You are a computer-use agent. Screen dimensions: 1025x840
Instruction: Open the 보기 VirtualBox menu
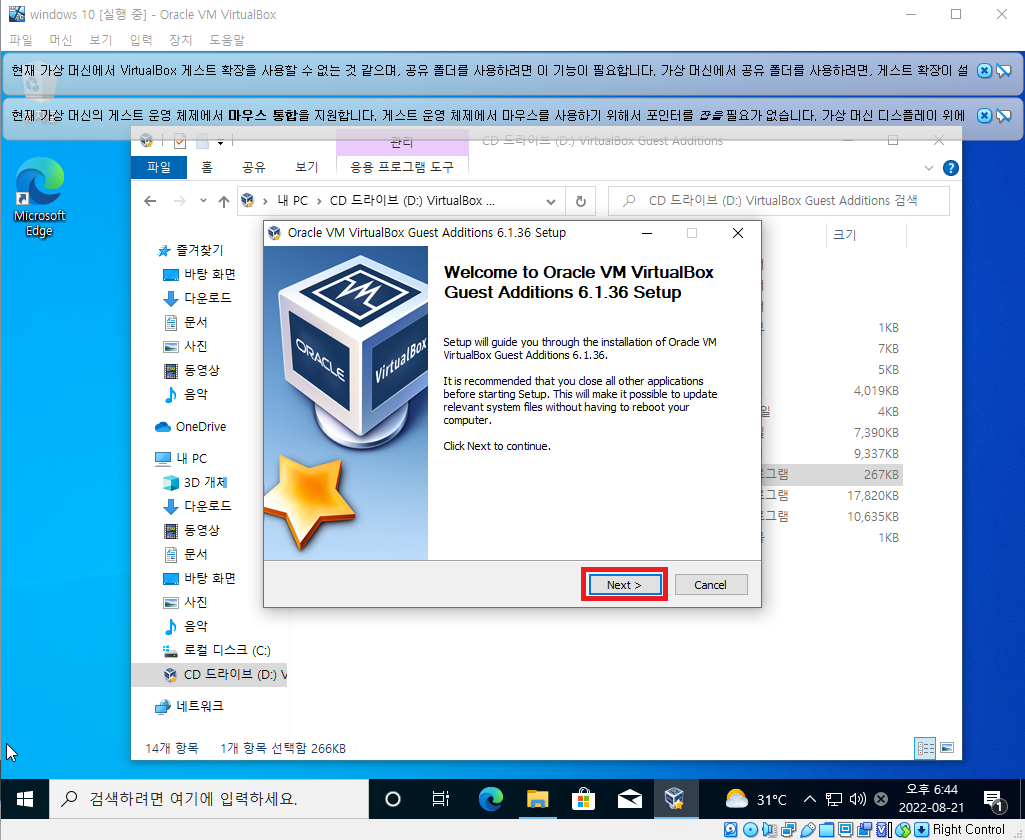101,40
